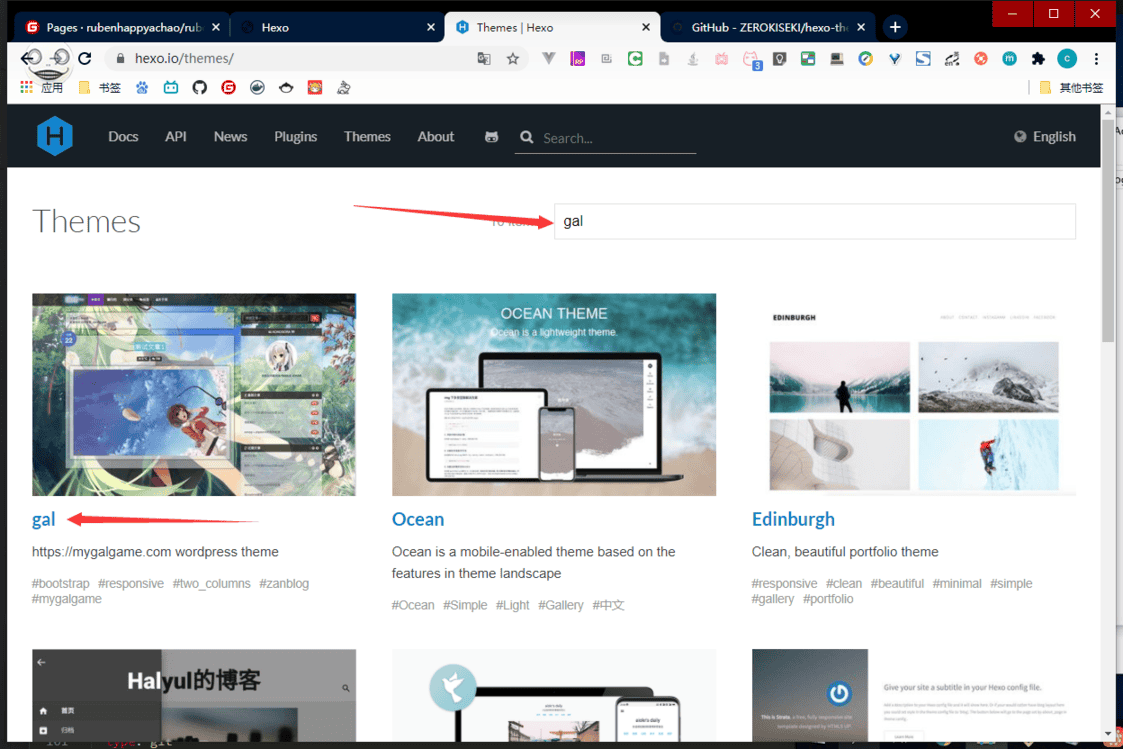Image resolution: width=1123 pixels, height=749 pixels.
Task: Open the browser extensions puzzle icon
Action: (1038, 59)
